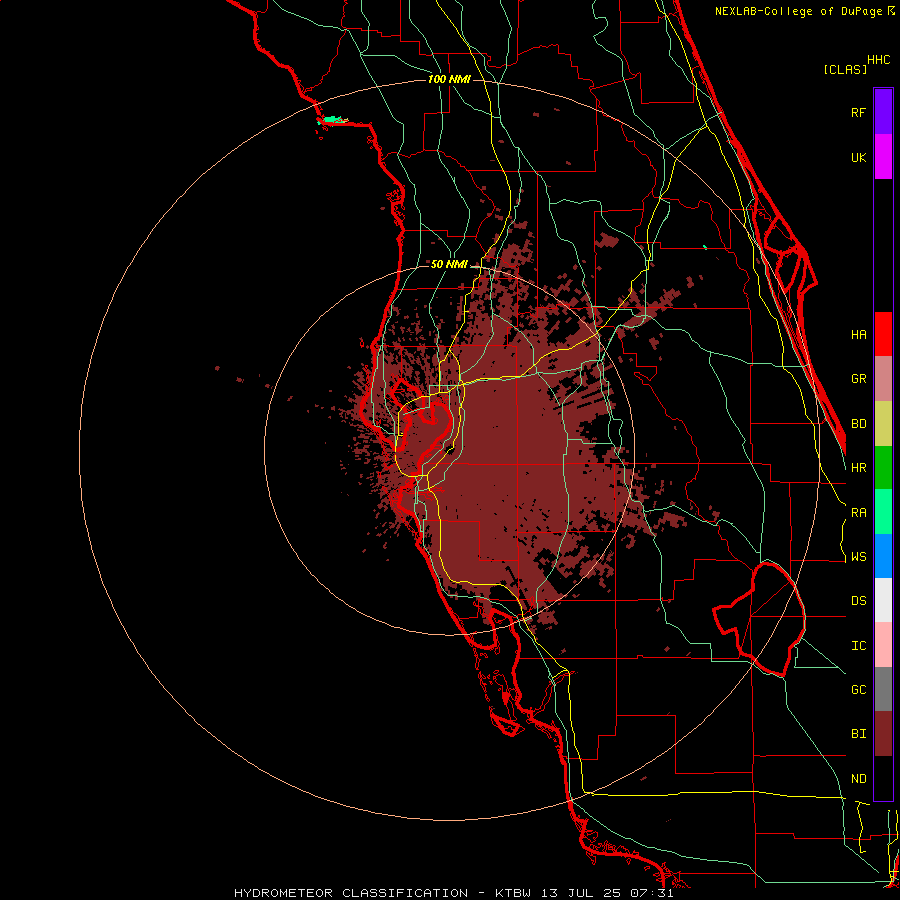
Task: Select the WS blue legend swatch
Action: tap(883, 556)
